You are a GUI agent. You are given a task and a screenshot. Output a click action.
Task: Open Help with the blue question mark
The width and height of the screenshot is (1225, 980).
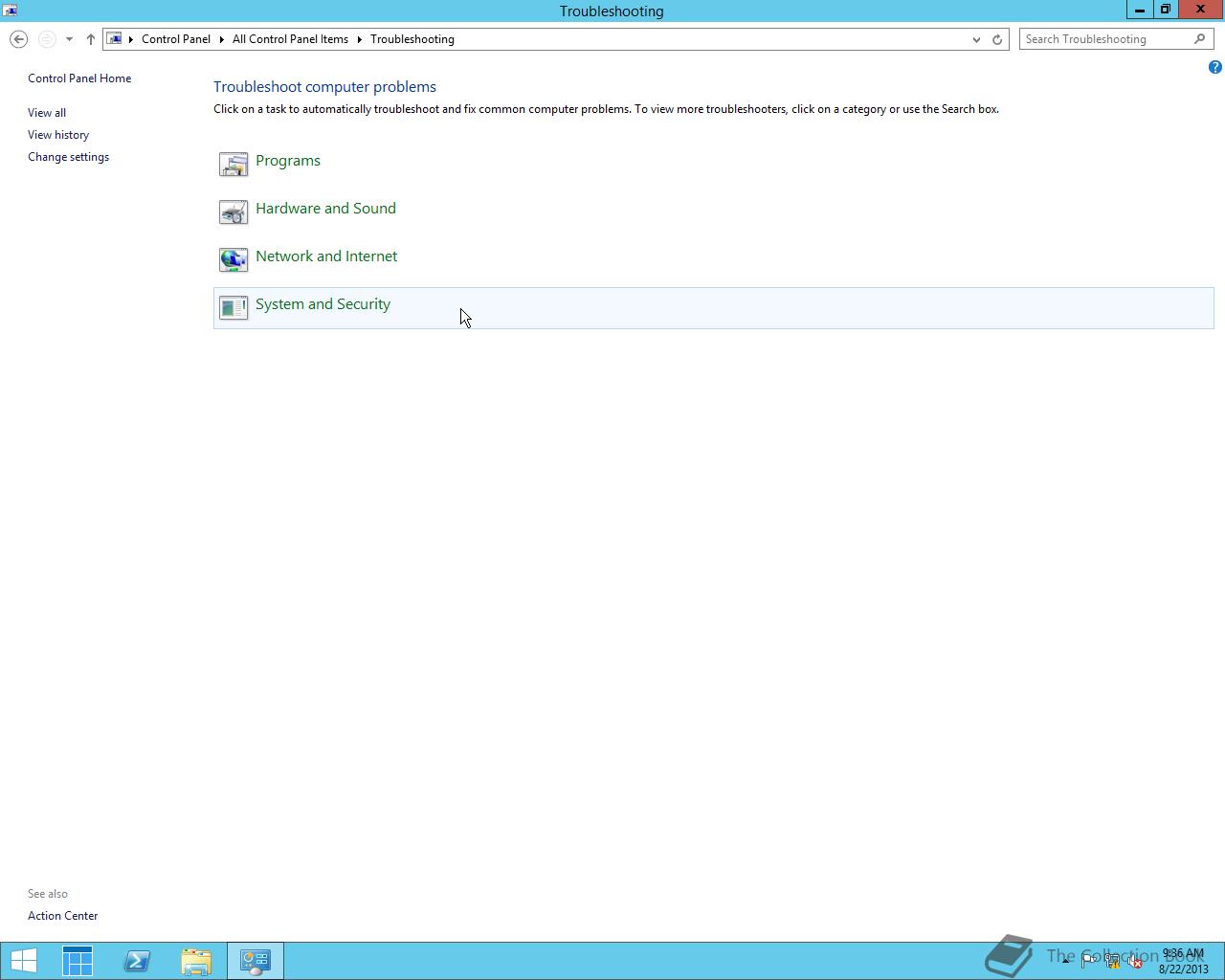[1214, 67]
